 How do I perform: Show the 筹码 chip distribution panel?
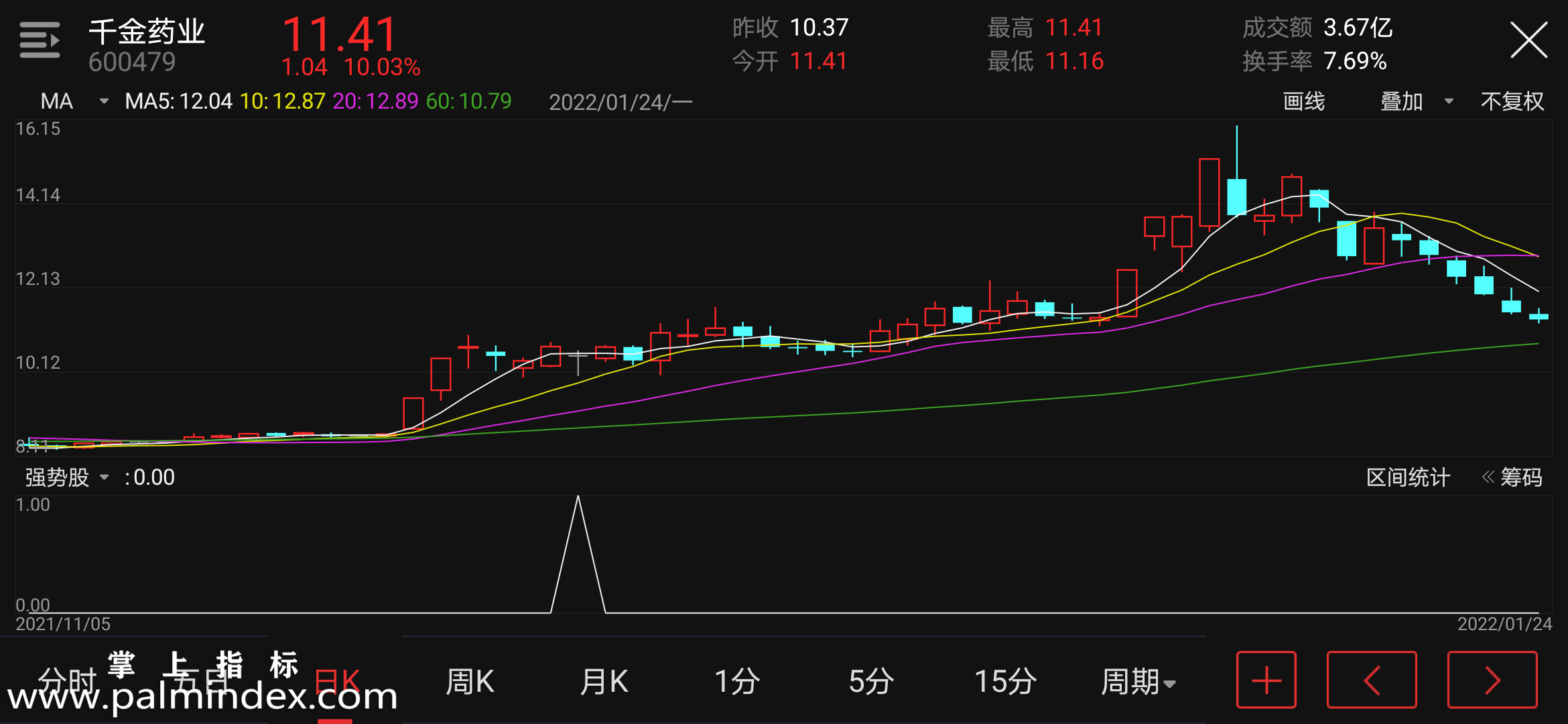pyautogui.click(x=1512, y=477)
